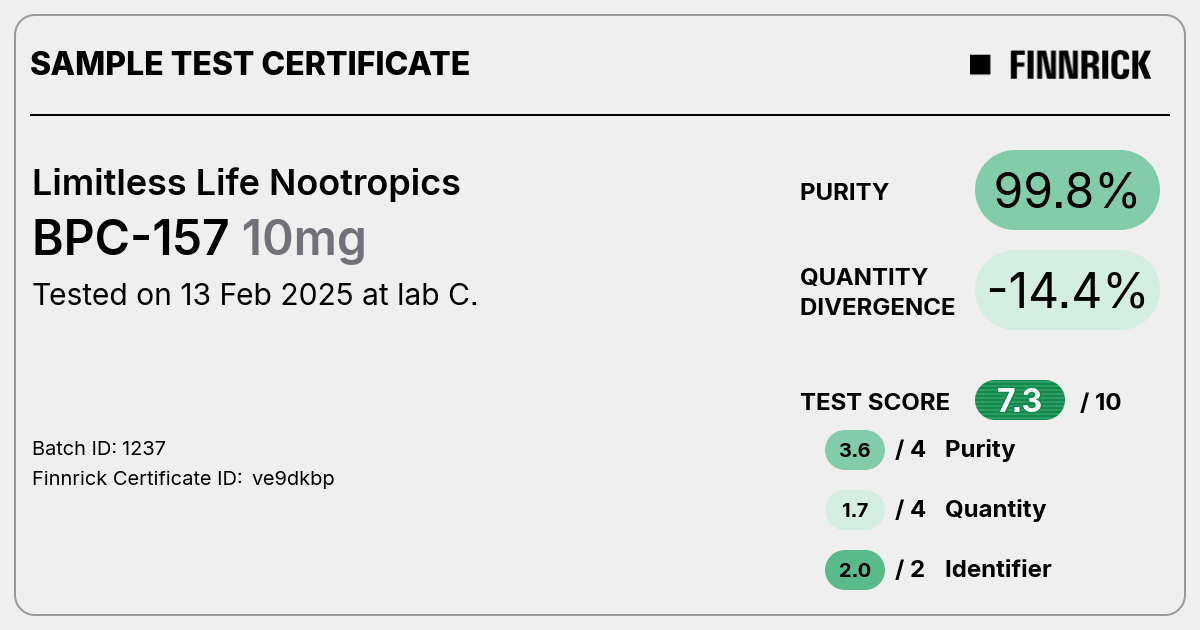Click the PURITY label
1200x630 pixels.
pos(844,192)
